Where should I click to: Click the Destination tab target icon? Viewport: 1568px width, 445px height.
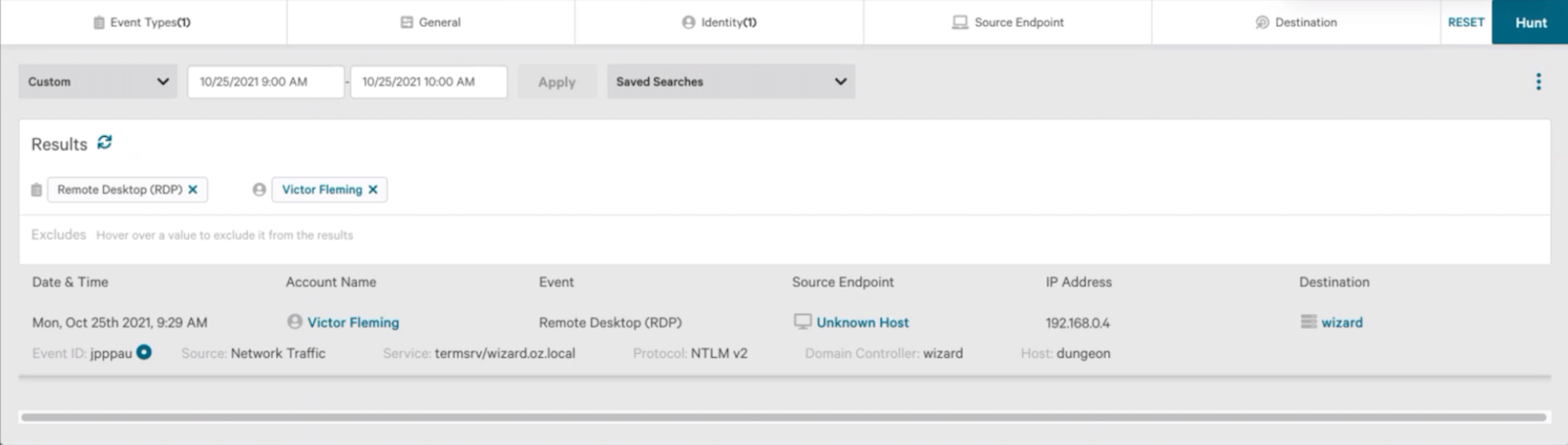1262,23
